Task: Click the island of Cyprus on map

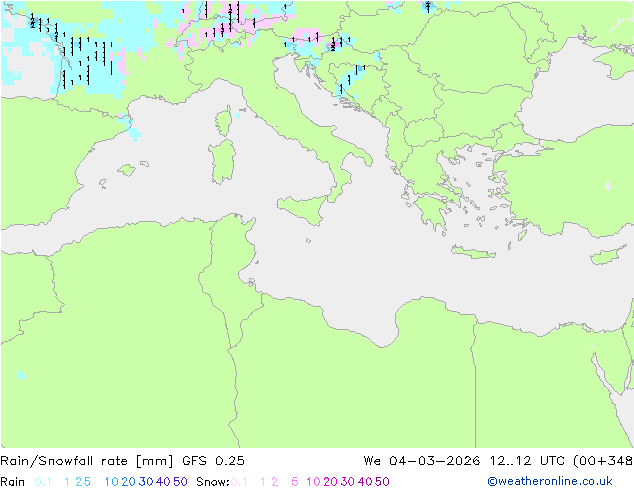Action: [x=610, y=256]
